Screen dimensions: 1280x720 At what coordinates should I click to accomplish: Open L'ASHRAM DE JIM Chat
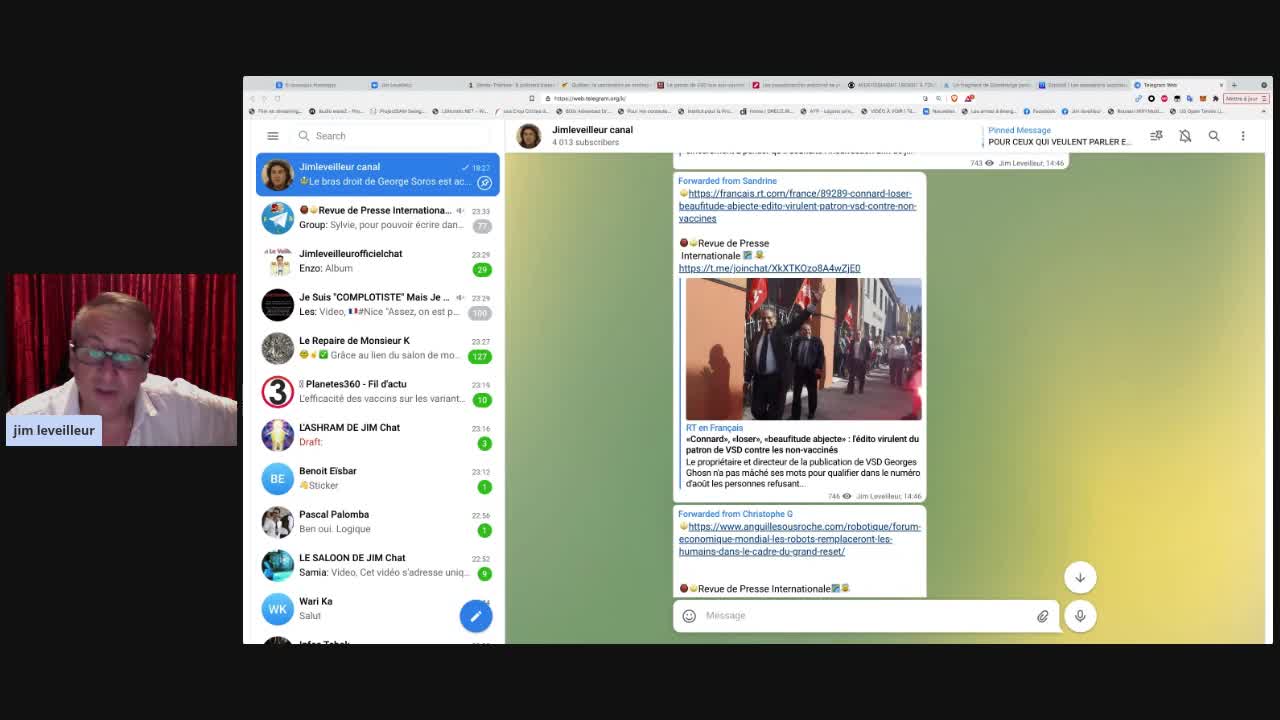pos(377,435)
